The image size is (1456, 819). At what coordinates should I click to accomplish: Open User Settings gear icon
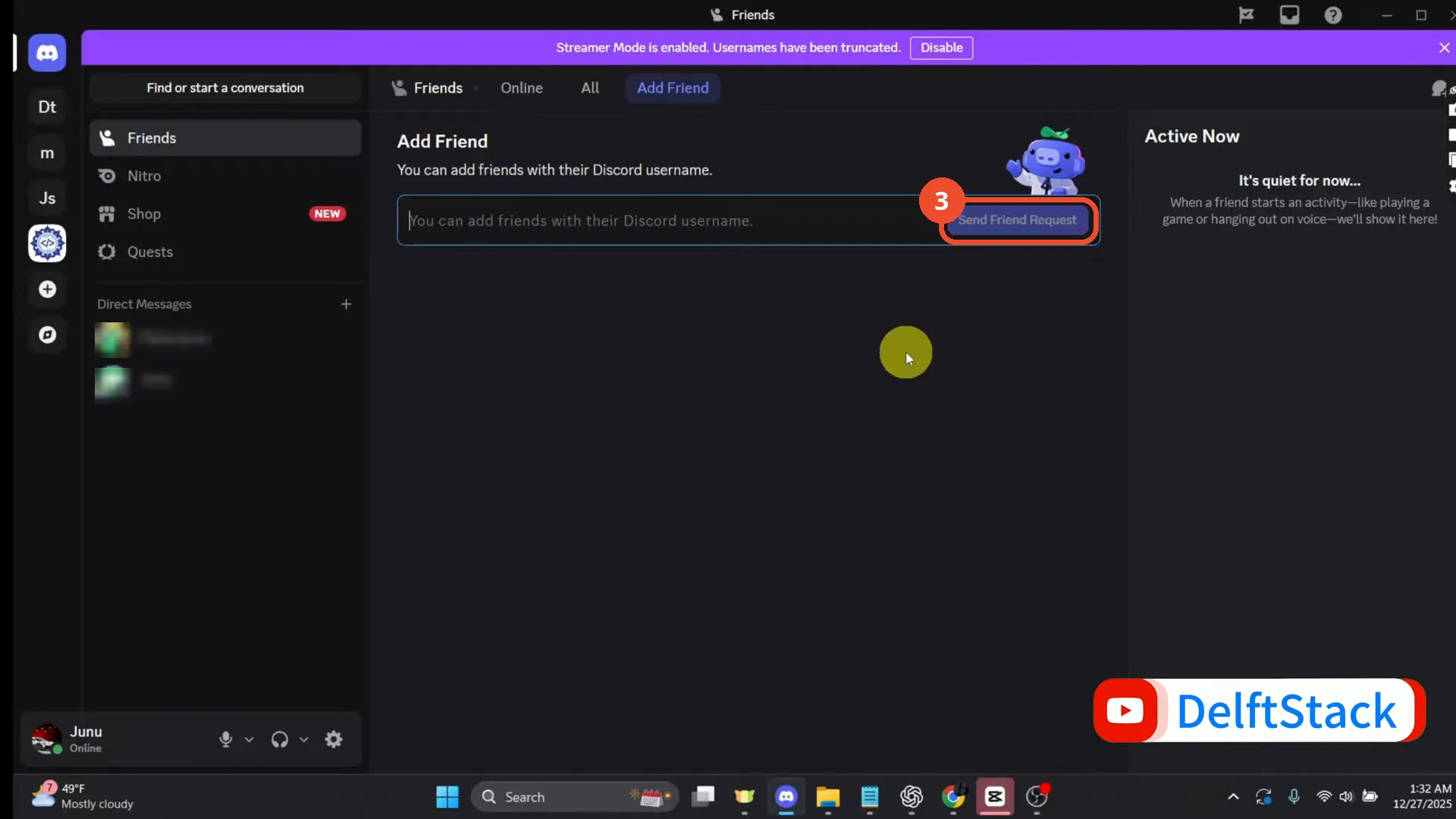(x=334, y=739)
